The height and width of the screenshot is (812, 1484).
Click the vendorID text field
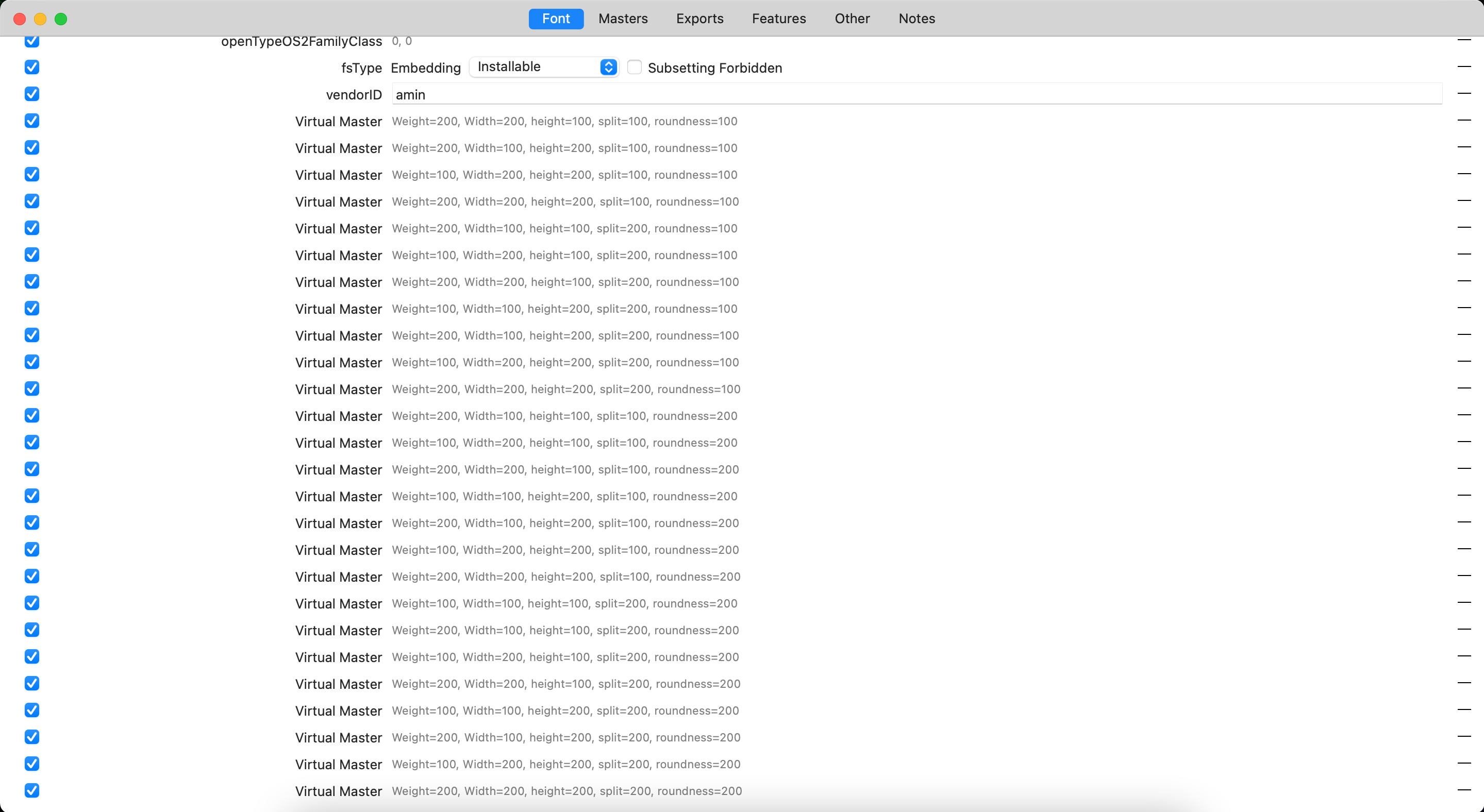pos(916,94)
